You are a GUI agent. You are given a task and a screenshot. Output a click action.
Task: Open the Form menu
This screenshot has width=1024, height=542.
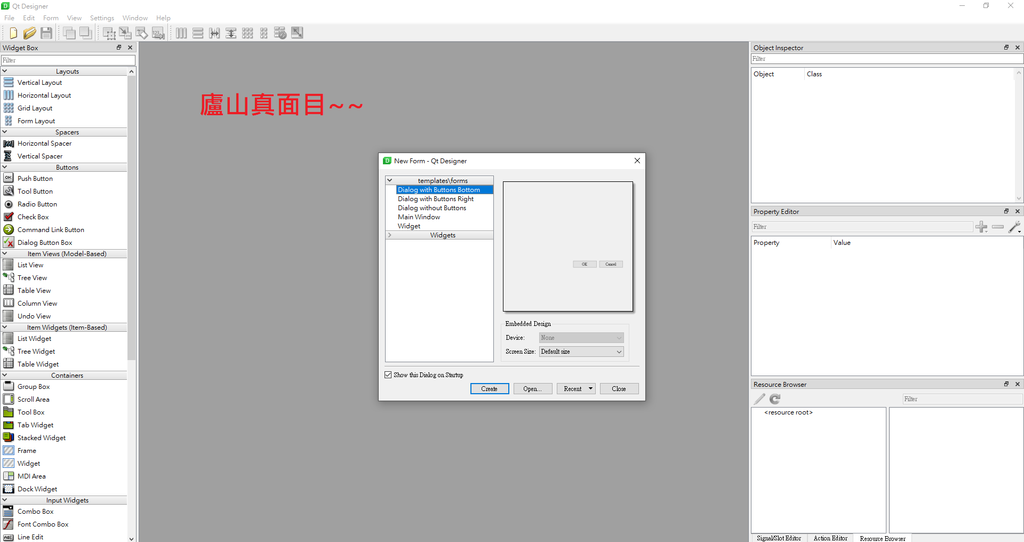(x=51, y=18)
